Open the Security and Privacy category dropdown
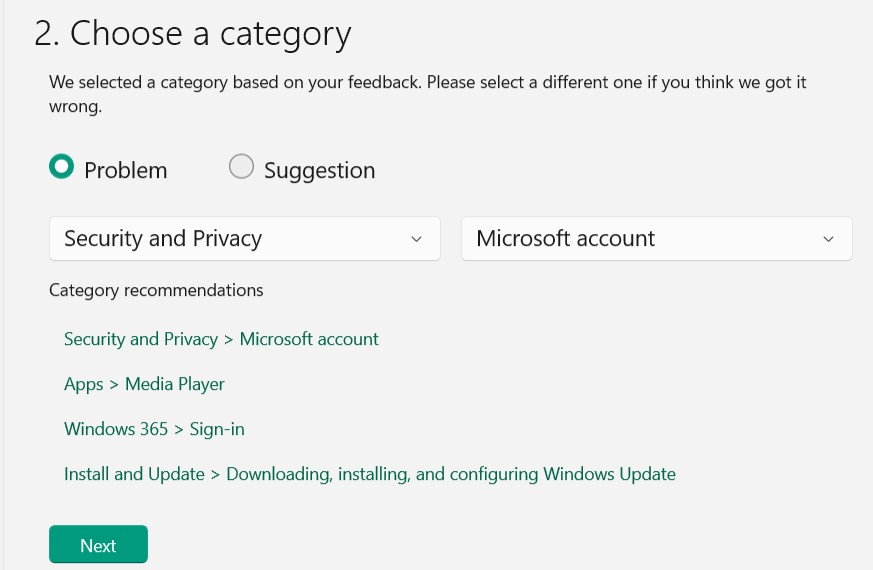Viewport: 873px width, 570px height. [x=244, y=239]
